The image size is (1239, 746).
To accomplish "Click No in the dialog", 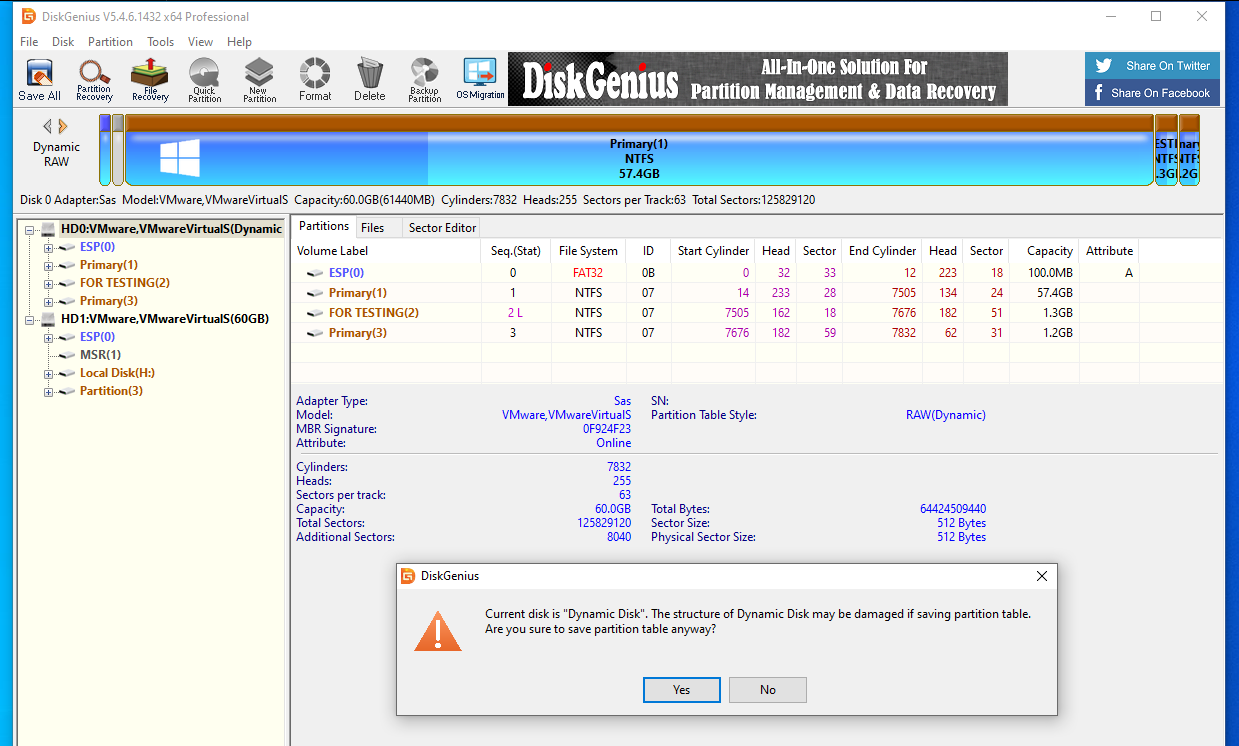I will [x=768, y=689].
